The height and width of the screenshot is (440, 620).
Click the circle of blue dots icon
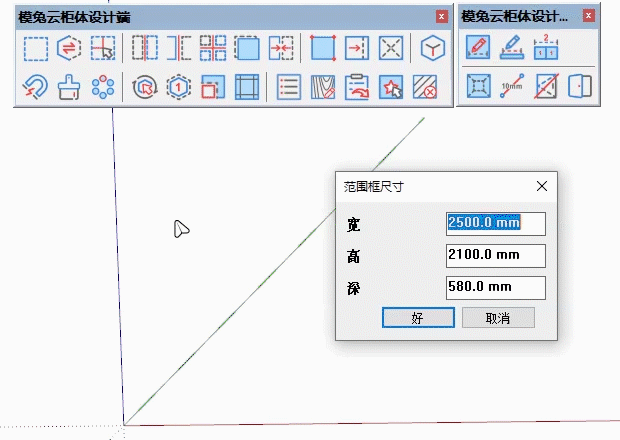tap(102, 87)
